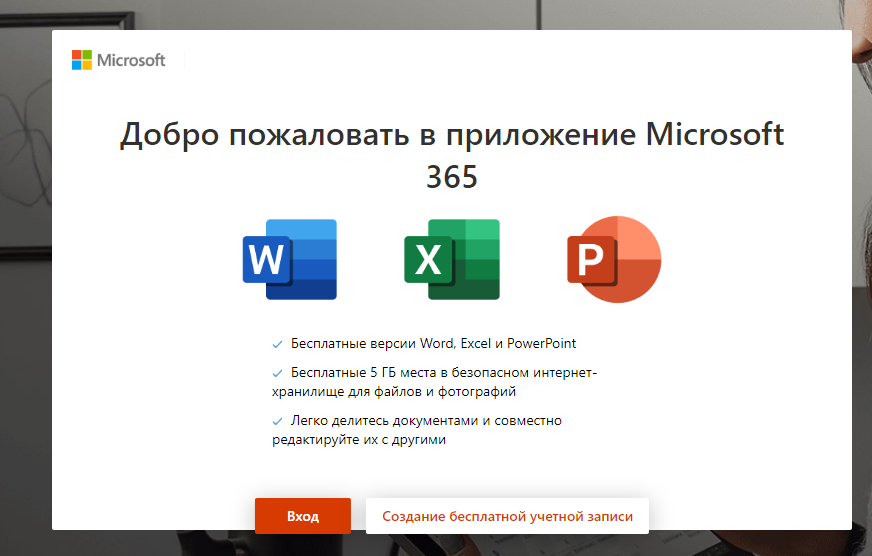Click the Microsoft logo
The width and height of the screenshot is (872, 556).
click(118, 60)
